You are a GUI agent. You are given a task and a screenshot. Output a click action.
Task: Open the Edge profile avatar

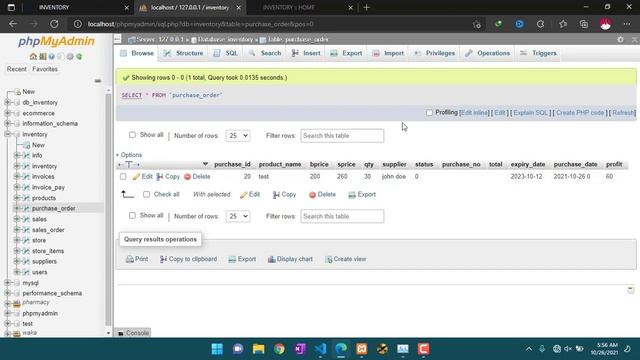click(605, 24)
